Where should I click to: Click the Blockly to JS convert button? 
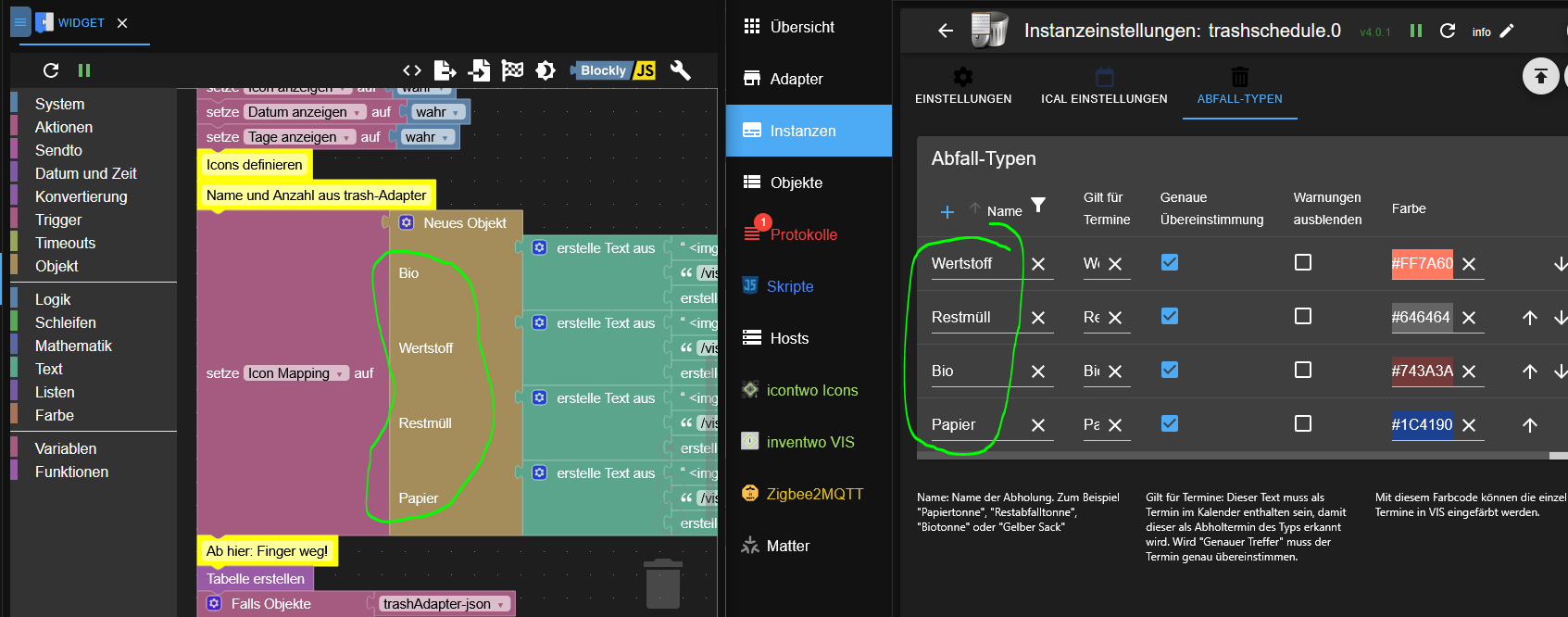[613, 70]
